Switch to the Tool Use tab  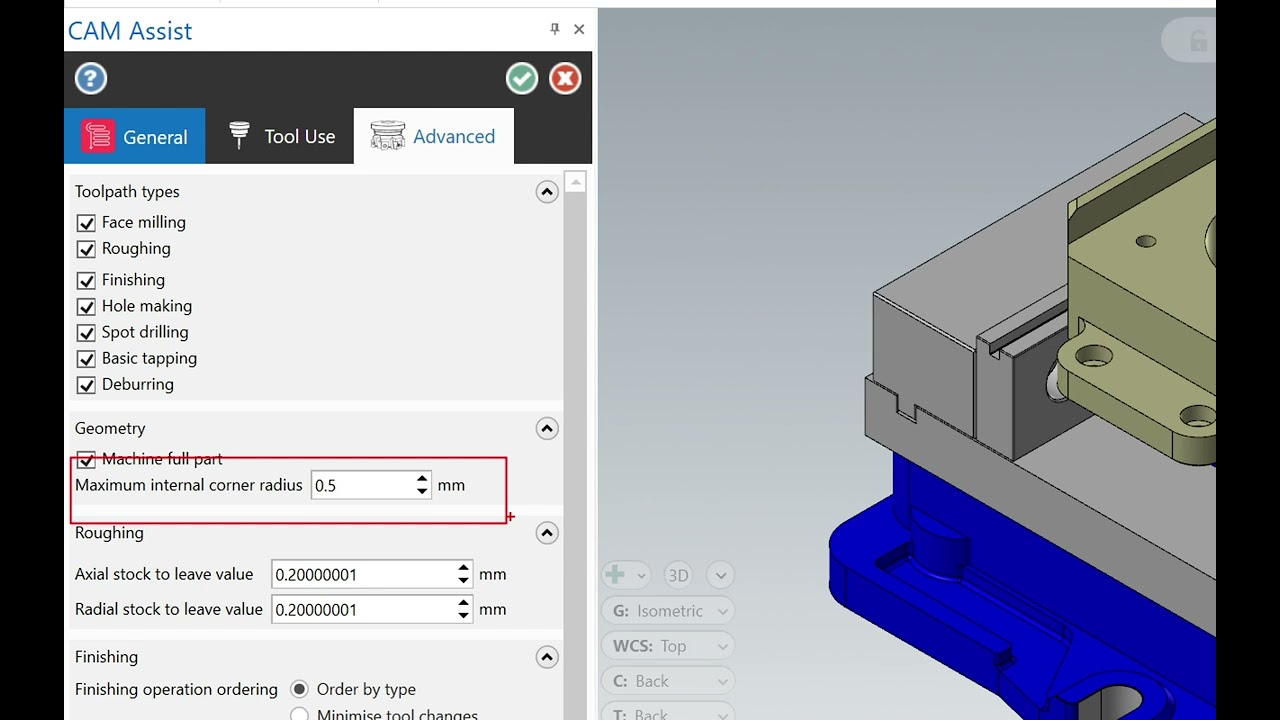point(281,136)
